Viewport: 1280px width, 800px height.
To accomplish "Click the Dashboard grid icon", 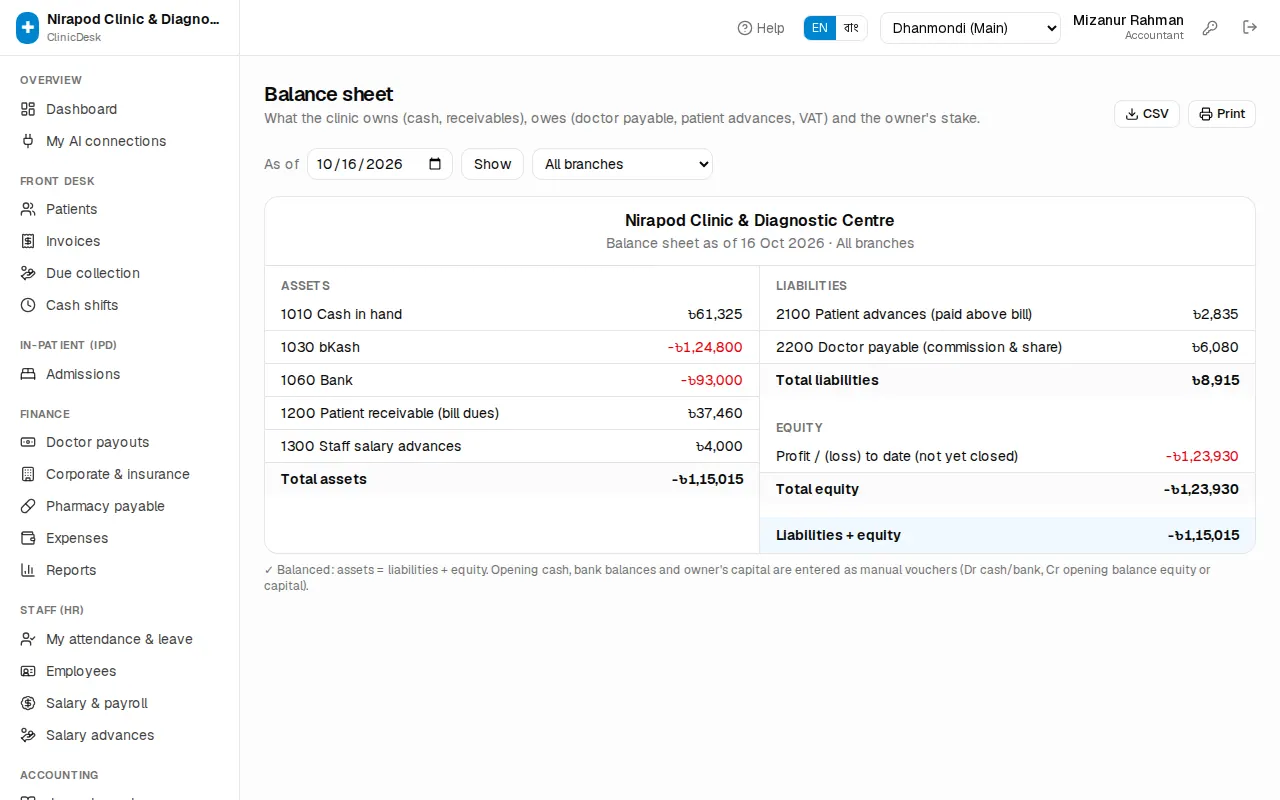I will point(28,109).
